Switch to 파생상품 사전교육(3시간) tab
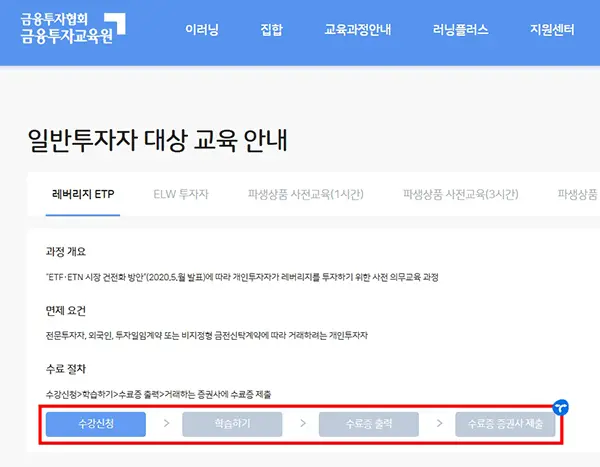This screenshot has width=600, height=467. (460, 194)
